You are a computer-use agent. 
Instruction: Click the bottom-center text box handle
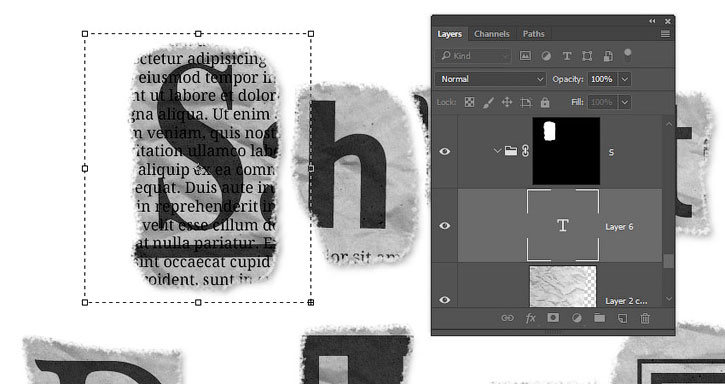[x=198, y=303]
